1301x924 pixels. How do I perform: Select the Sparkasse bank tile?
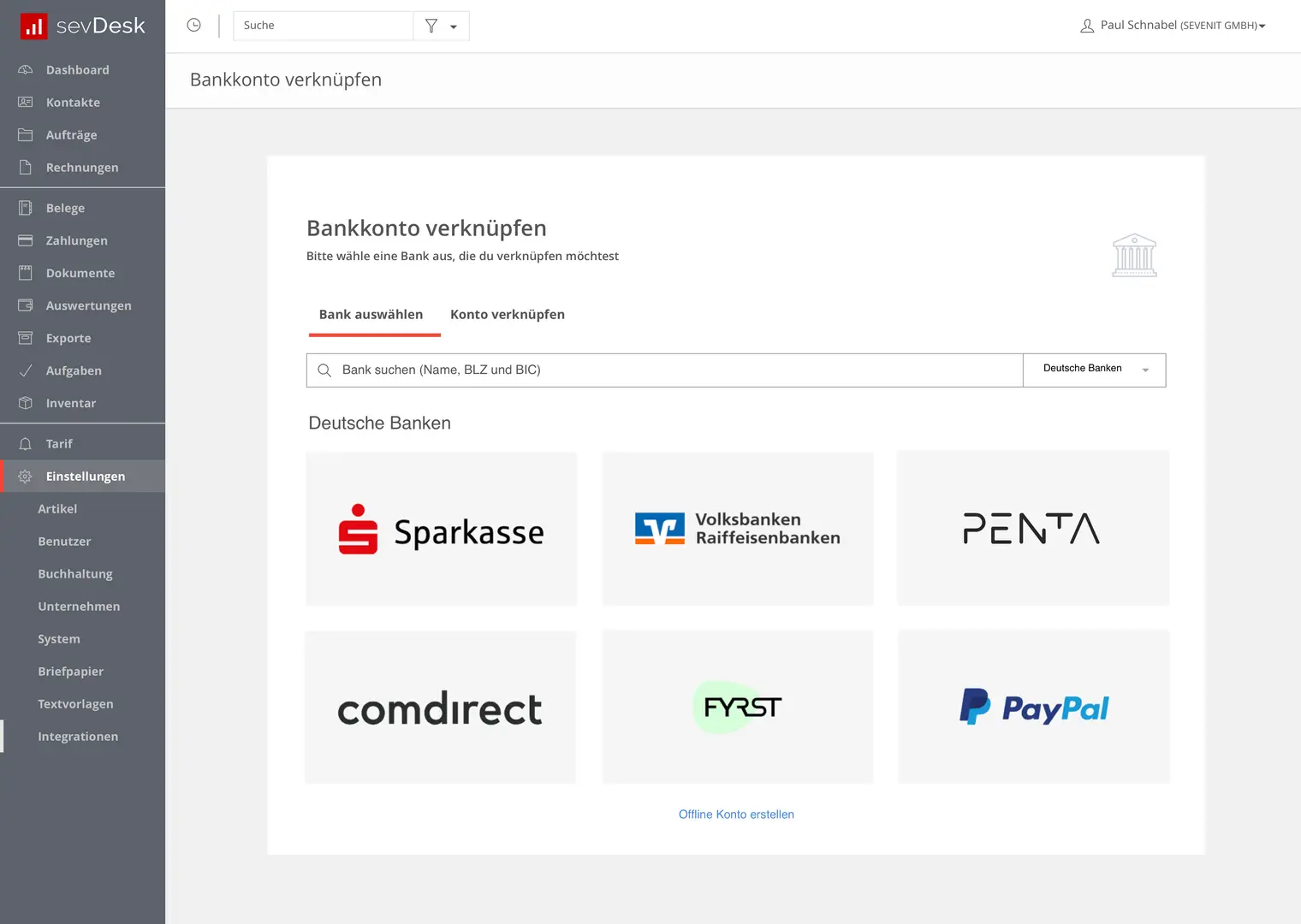(x=442, y=529)
